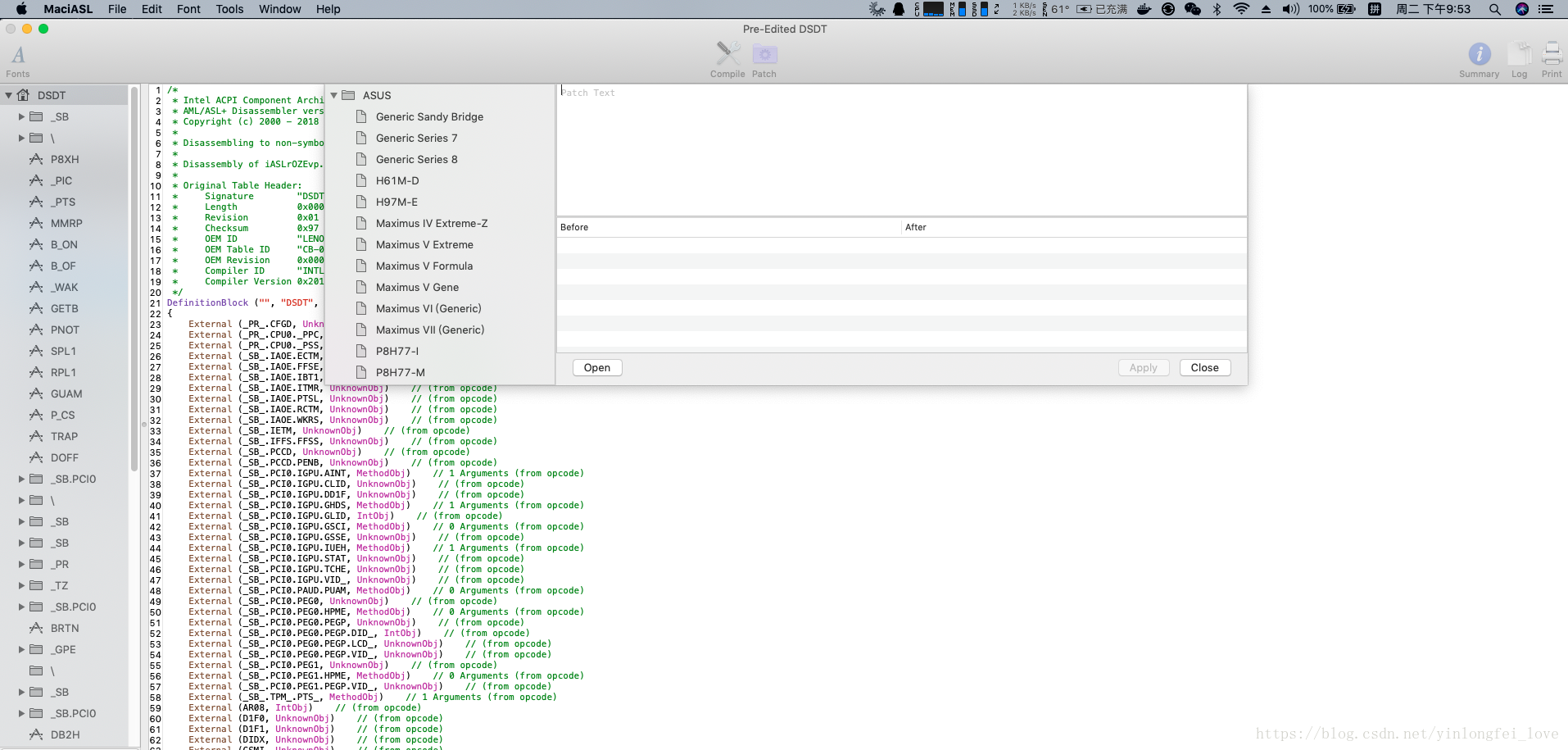1568x750 pixels.
Task: Collapse the ASUS patch folder
Action: pyautogui.click(x=334, y=96)
